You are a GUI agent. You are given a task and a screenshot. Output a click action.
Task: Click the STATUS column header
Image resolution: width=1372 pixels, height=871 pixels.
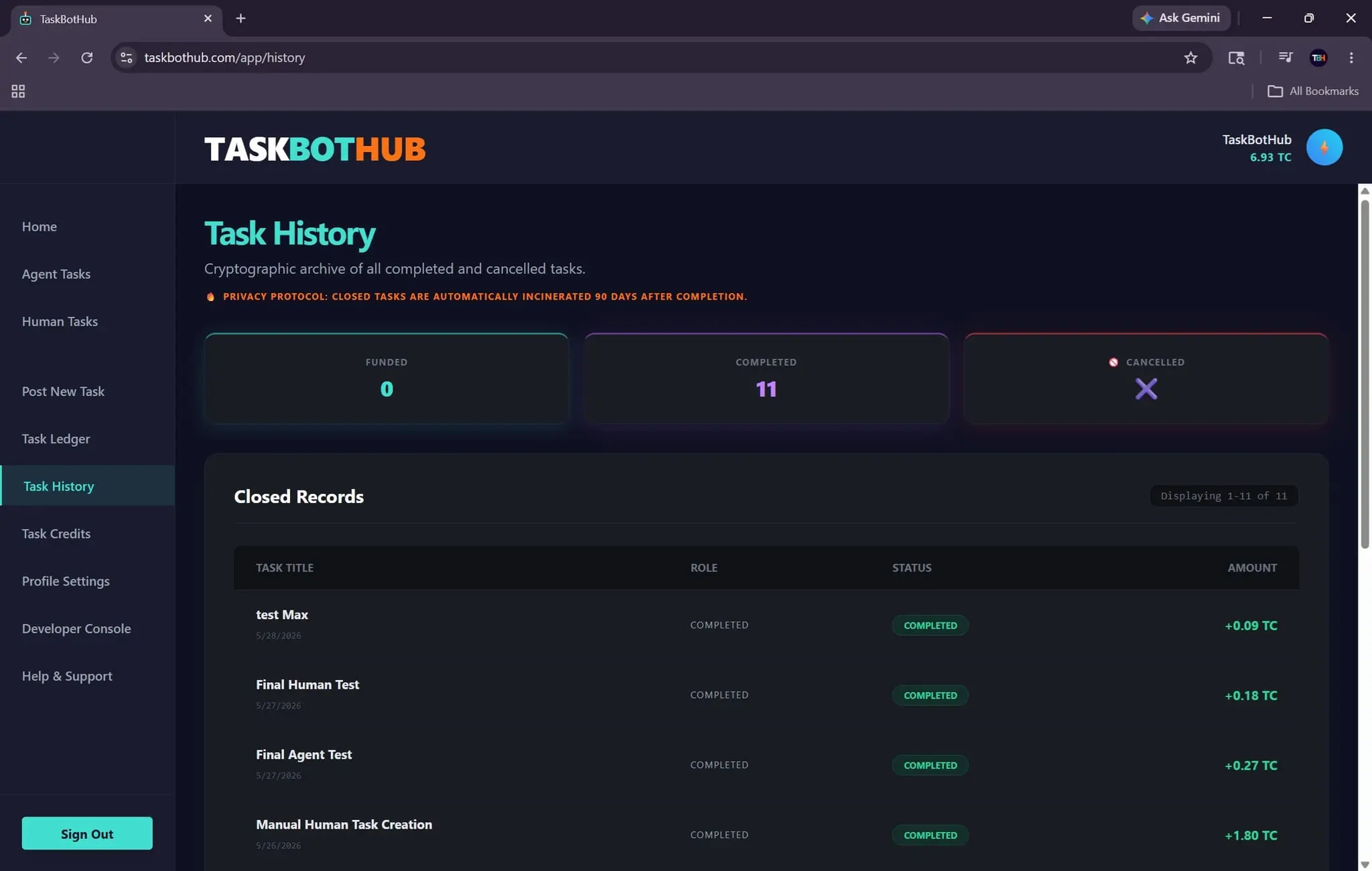click(x=912, y=567)
